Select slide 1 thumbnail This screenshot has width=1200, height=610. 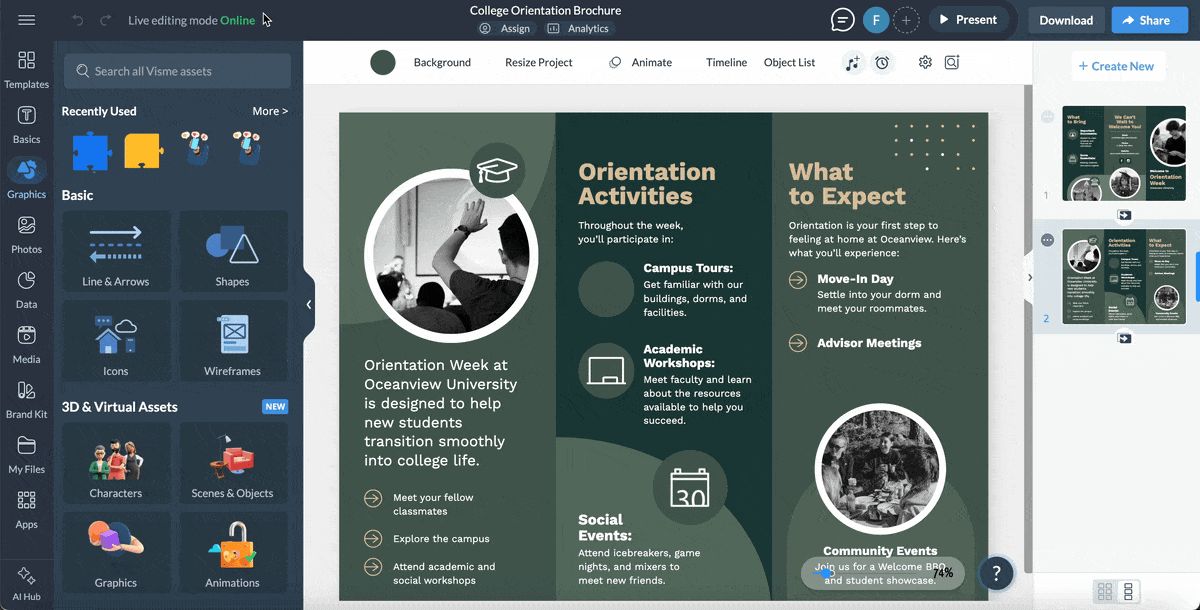tap(1124, 155)
